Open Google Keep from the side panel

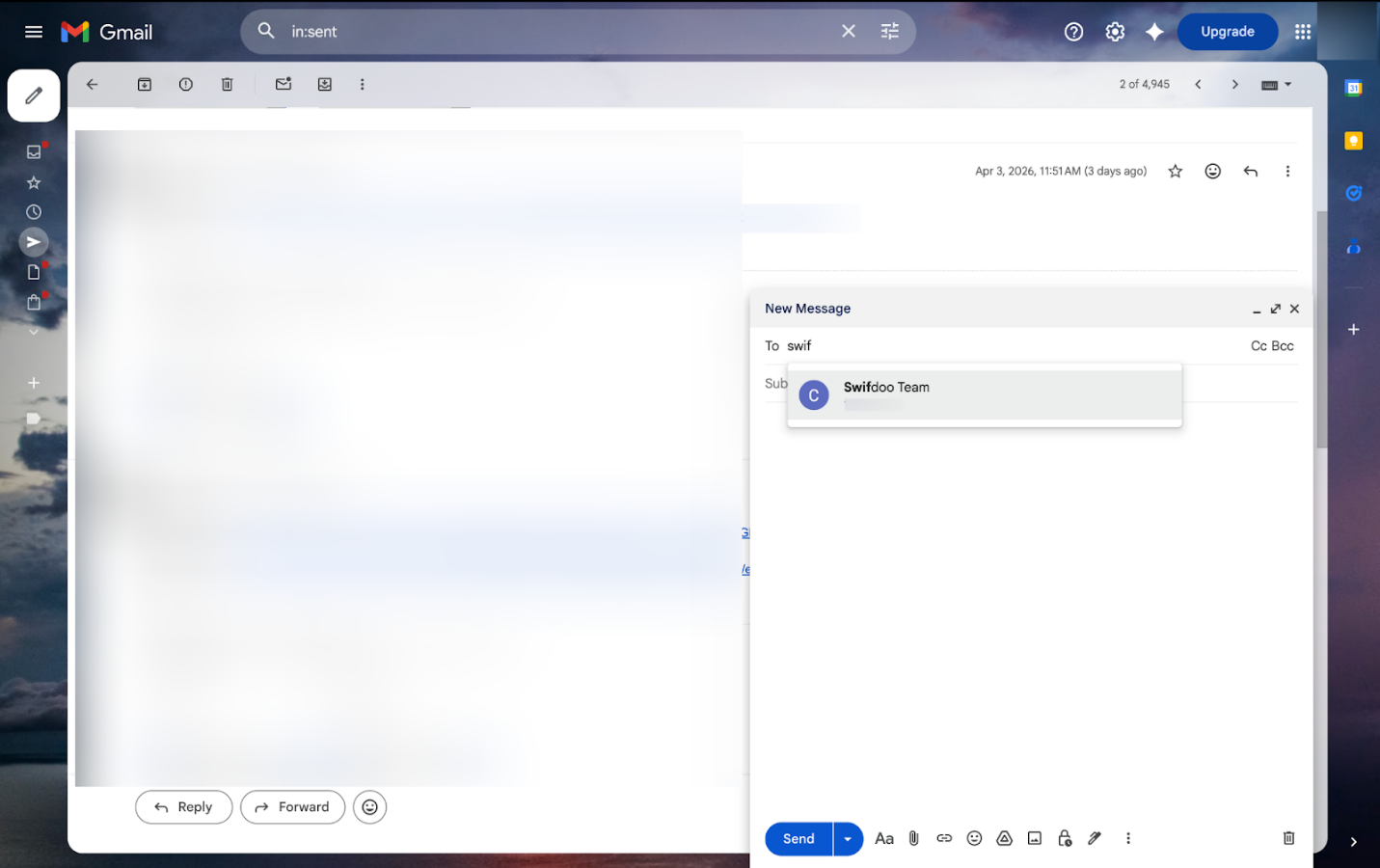coord(1353,140)
